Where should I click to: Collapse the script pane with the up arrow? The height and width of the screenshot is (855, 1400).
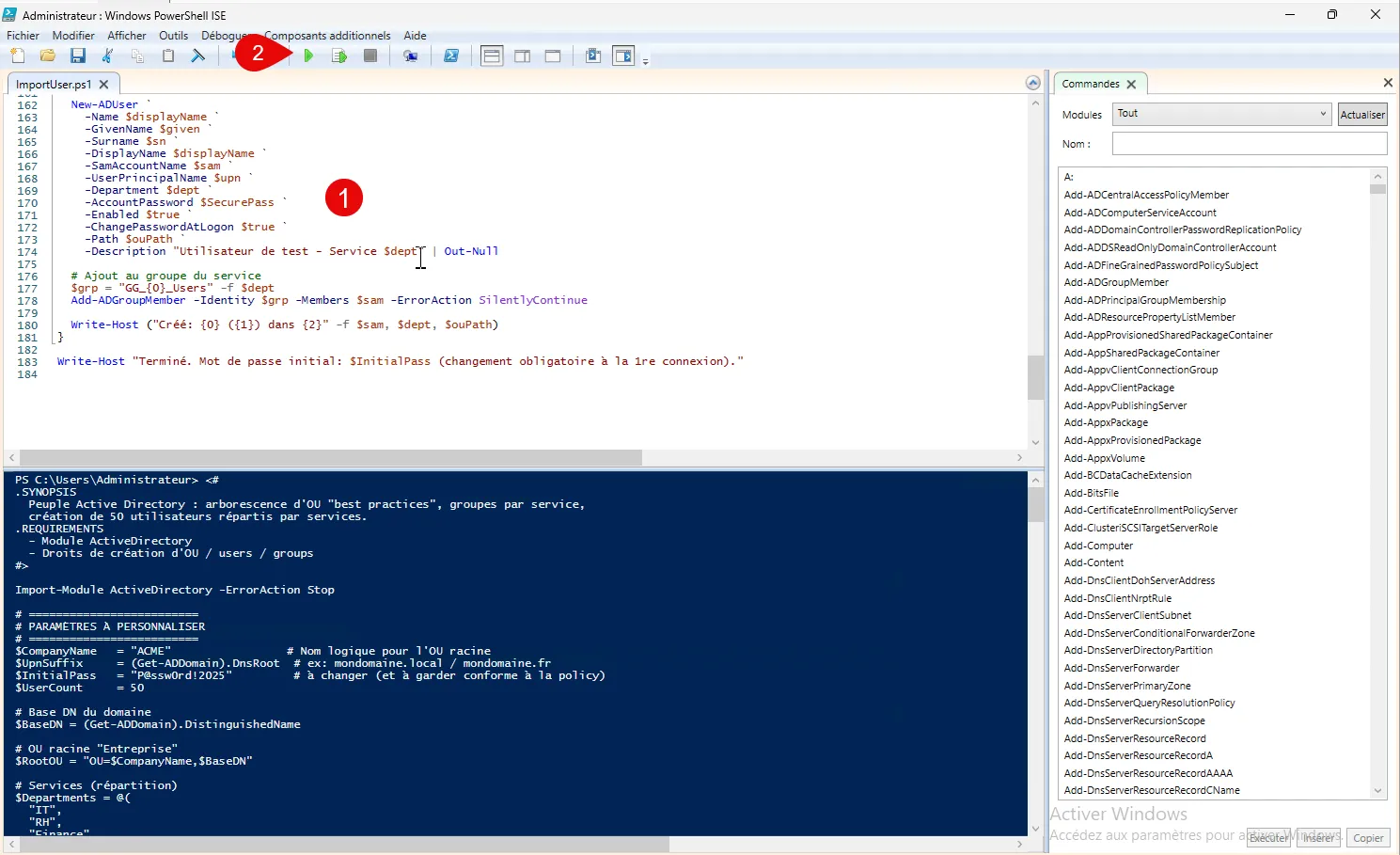1032,84
